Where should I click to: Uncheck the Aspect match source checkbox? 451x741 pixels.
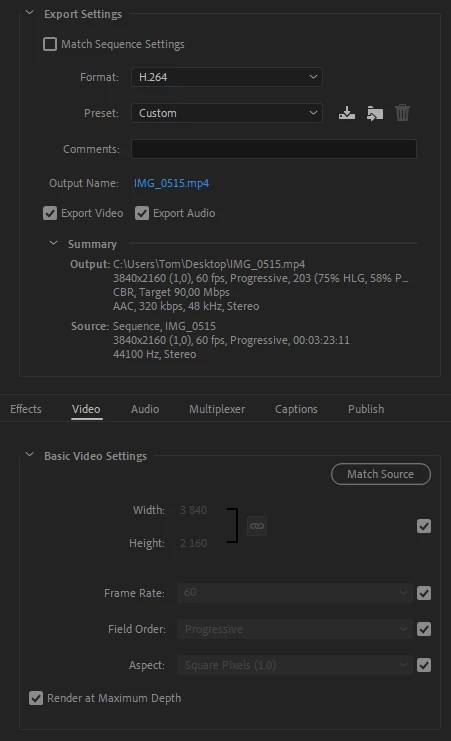(424, 665)
